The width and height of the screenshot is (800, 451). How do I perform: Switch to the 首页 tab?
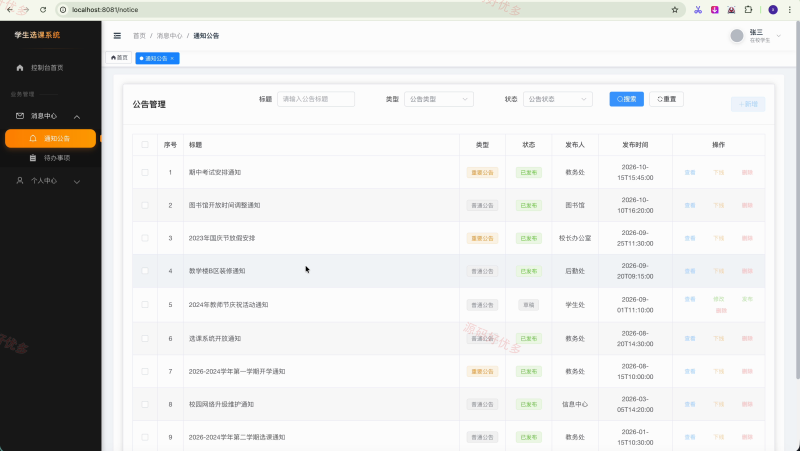point(118,58)
